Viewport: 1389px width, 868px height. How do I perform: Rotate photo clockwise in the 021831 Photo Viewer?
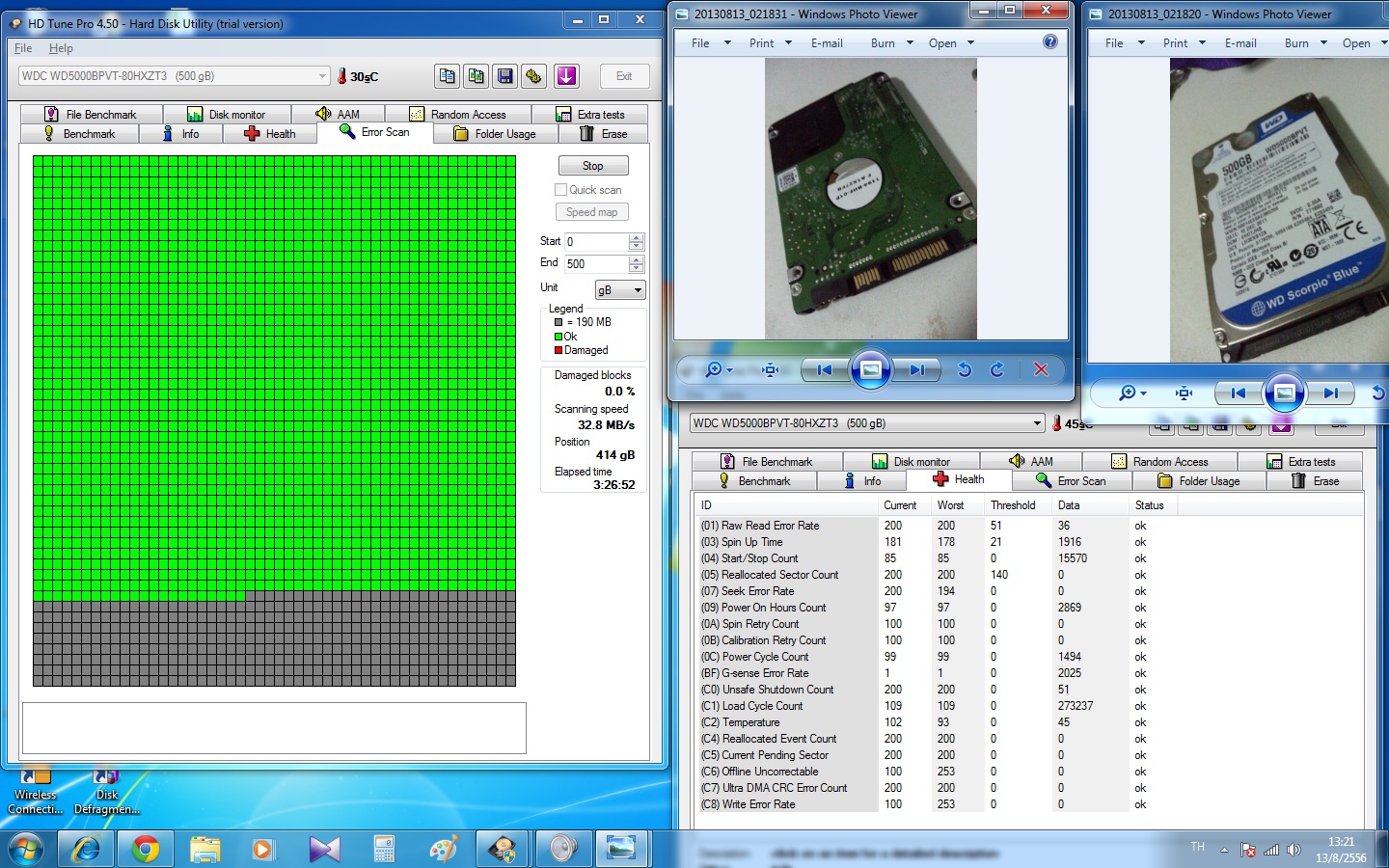tap(997, 369)
